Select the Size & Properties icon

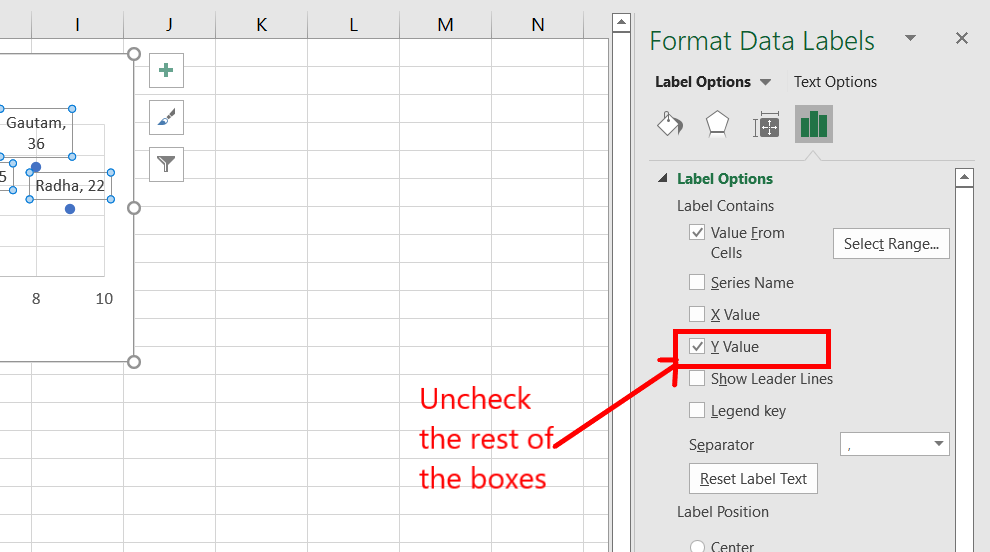tap(766, 124)
